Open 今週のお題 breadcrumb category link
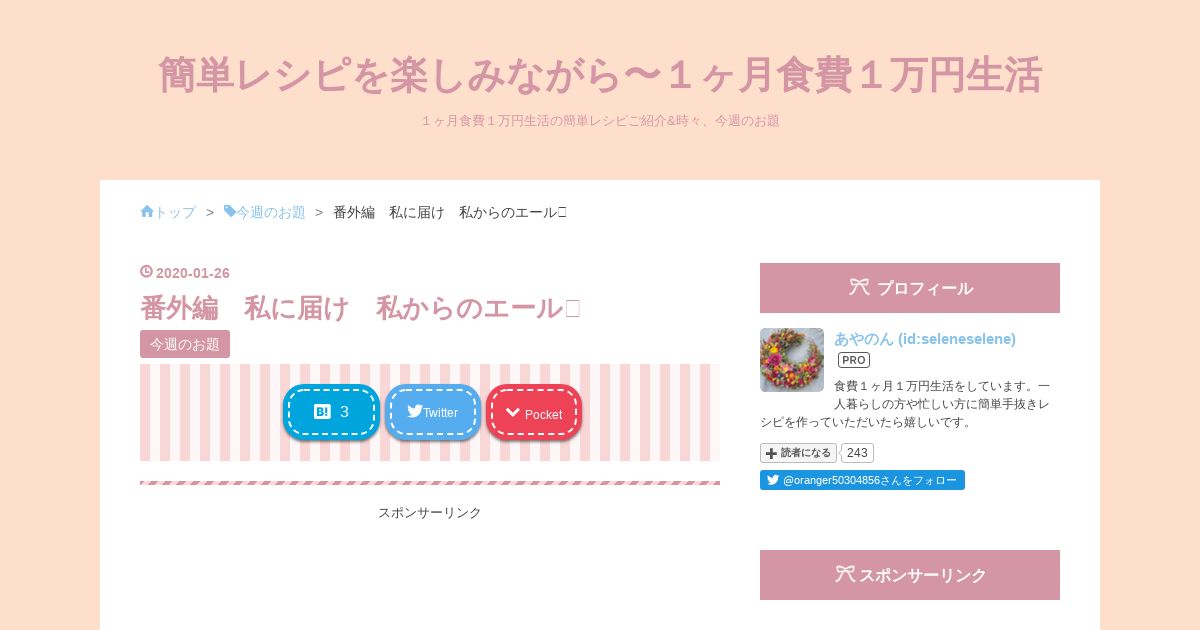 [271, 212]
